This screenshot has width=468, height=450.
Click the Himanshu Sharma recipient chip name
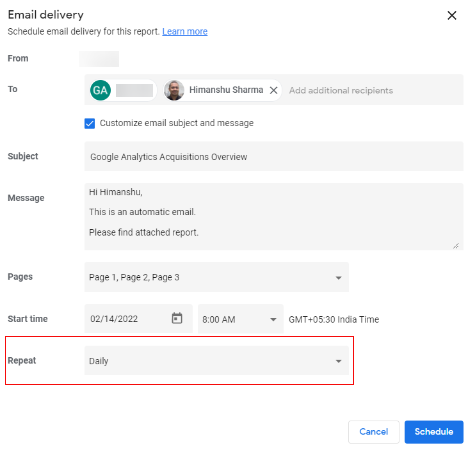coord(226,90)
